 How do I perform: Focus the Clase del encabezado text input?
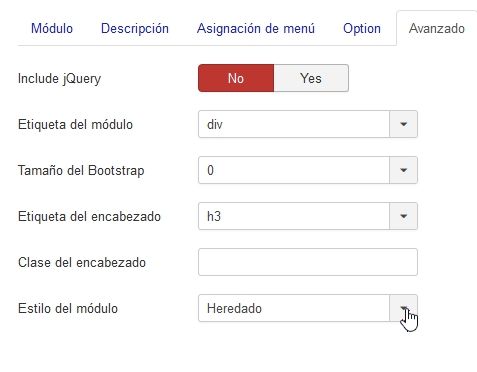click(x=308, y=262)
